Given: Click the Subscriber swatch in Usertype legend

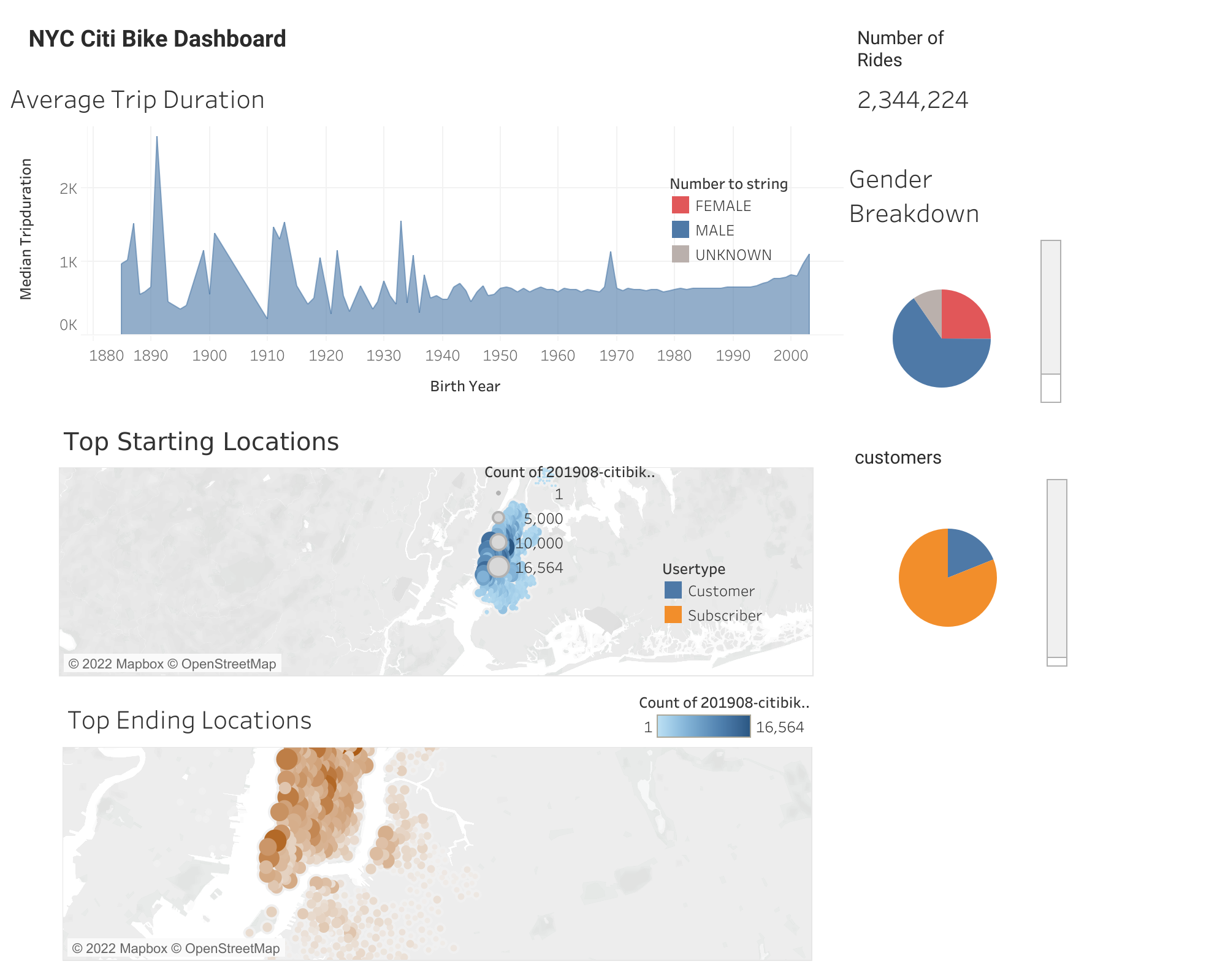Looking at the screenshot, I should [673, 616].
